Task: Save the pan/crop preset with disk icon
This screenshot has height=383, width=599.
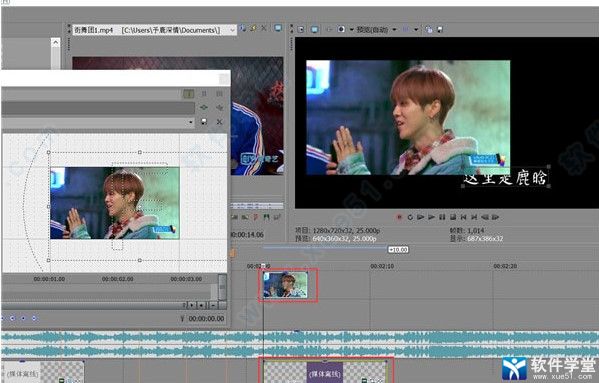Action: [x=204, y=121]
